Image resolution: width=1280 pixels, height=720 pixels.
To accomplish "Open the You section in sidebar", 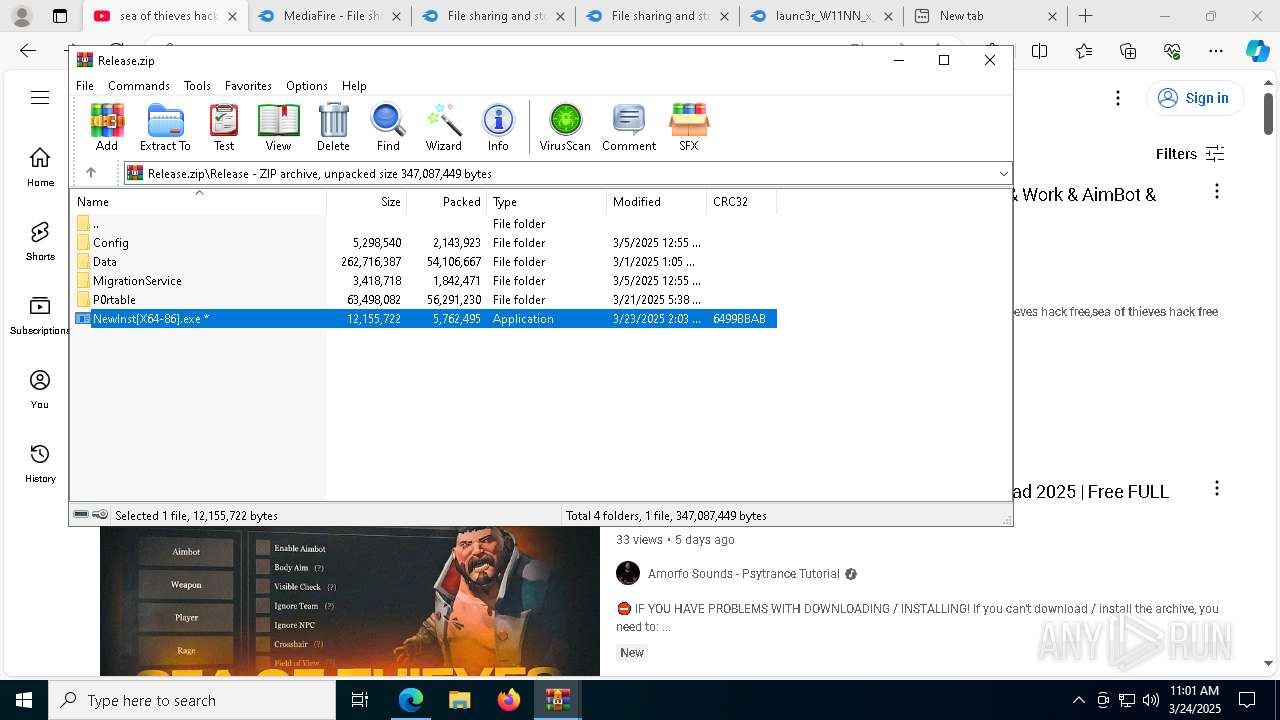I will tap(40, 389).
